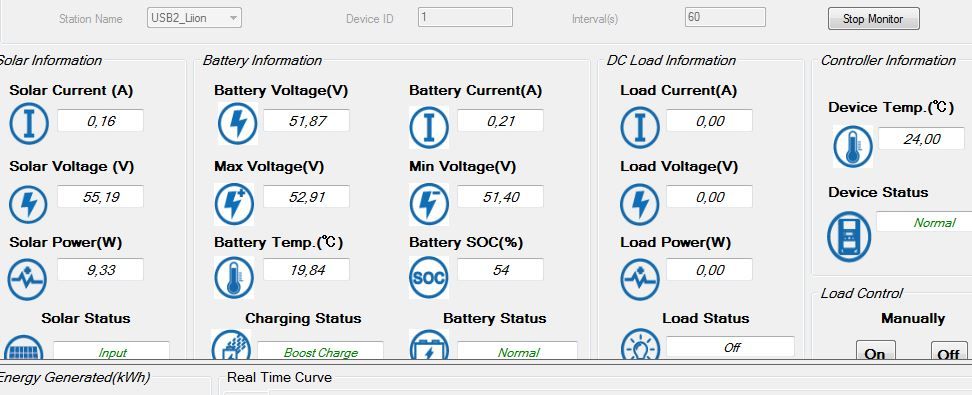Click the Solar Voltage lightning bolt icon
The width and height of the screenshot is (972, 395).
tap(28, 204)
